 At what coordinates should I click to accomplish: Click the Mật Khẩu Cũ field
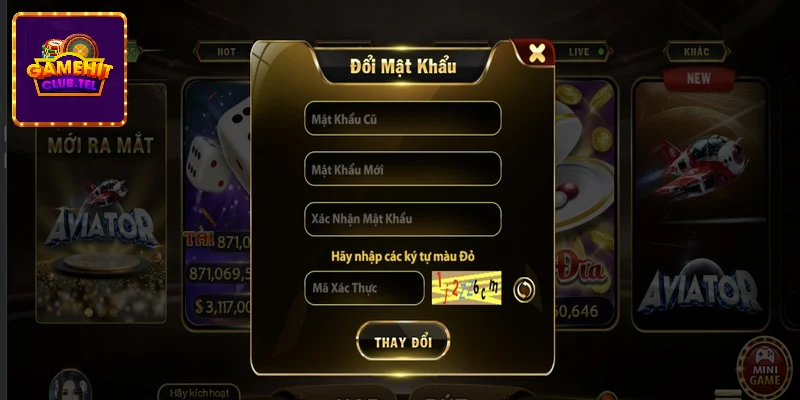tap(403, 118)
